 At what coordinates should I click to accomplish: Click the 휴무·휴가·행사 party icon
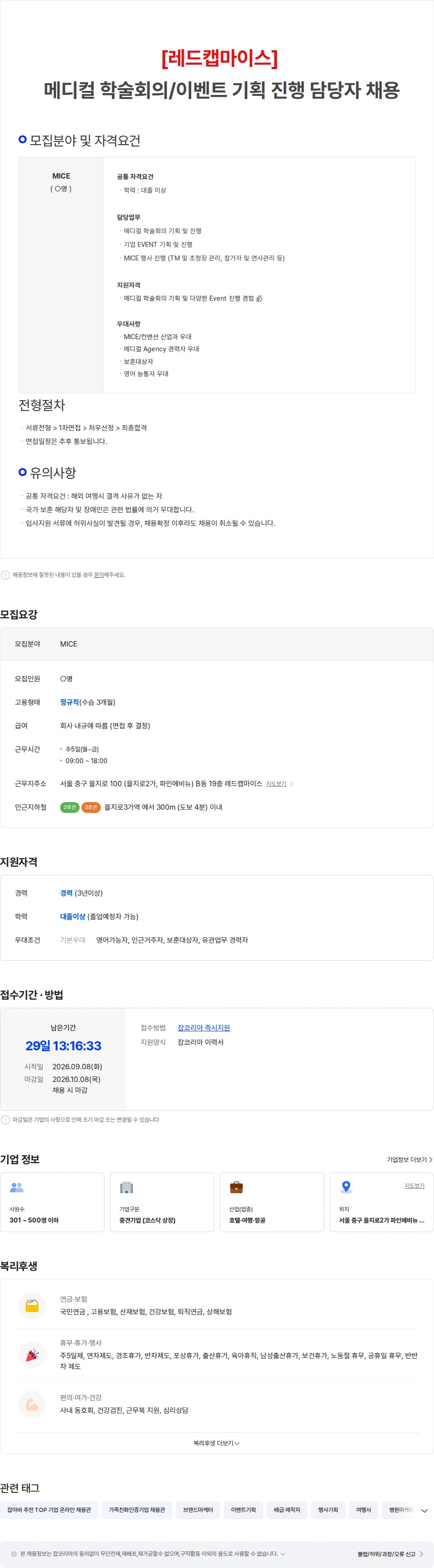pos(32,1354)
